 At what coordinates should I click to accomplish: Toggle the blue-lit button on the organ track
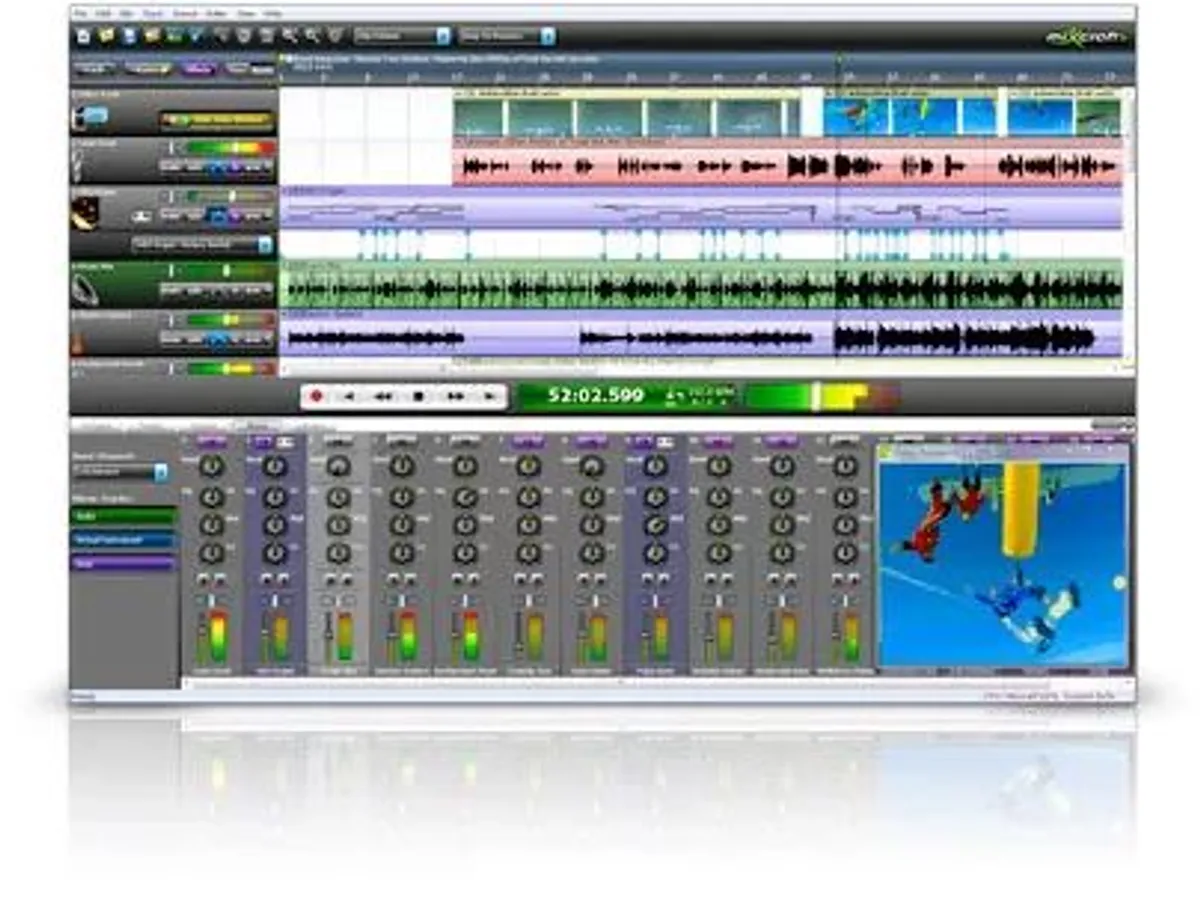tap(216, 215)
